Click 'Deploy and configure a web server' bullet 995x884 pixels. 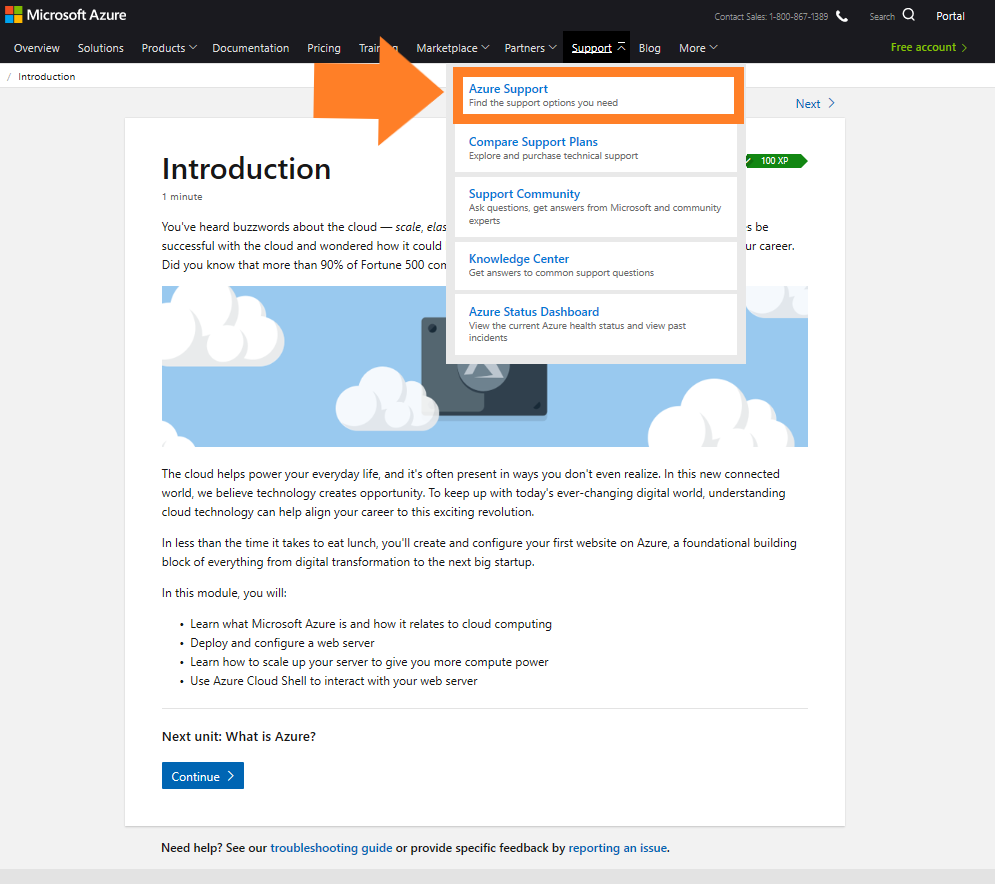tap(282, 643)
